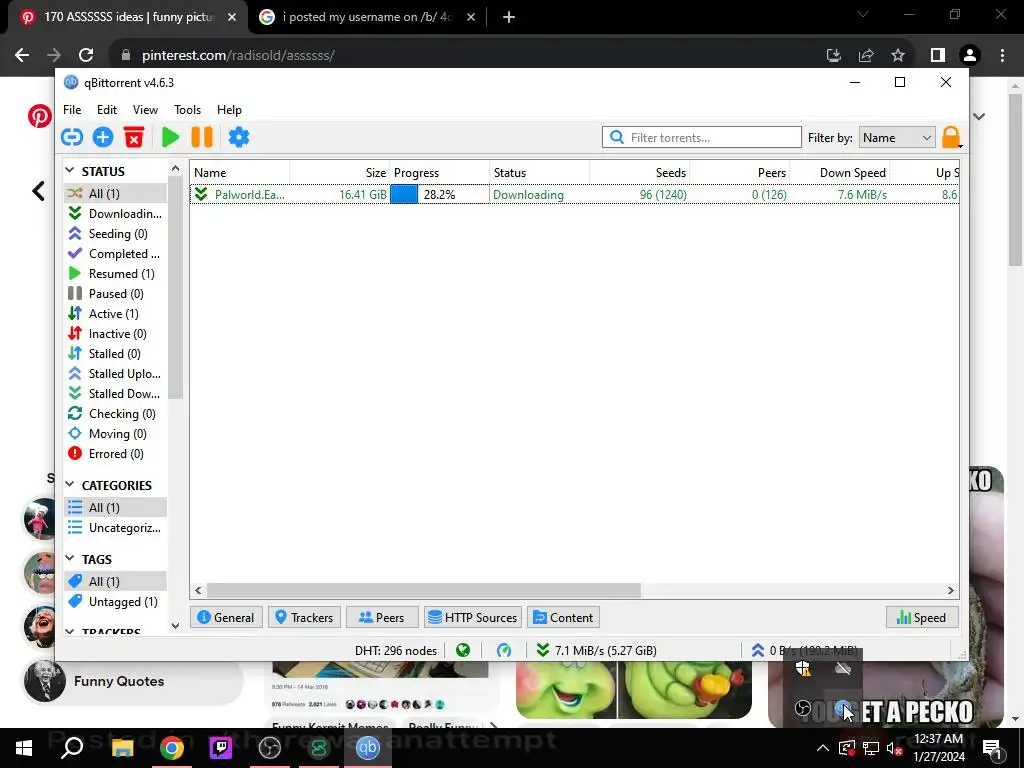Select the Resumed (1) status filter

(116, 274)
